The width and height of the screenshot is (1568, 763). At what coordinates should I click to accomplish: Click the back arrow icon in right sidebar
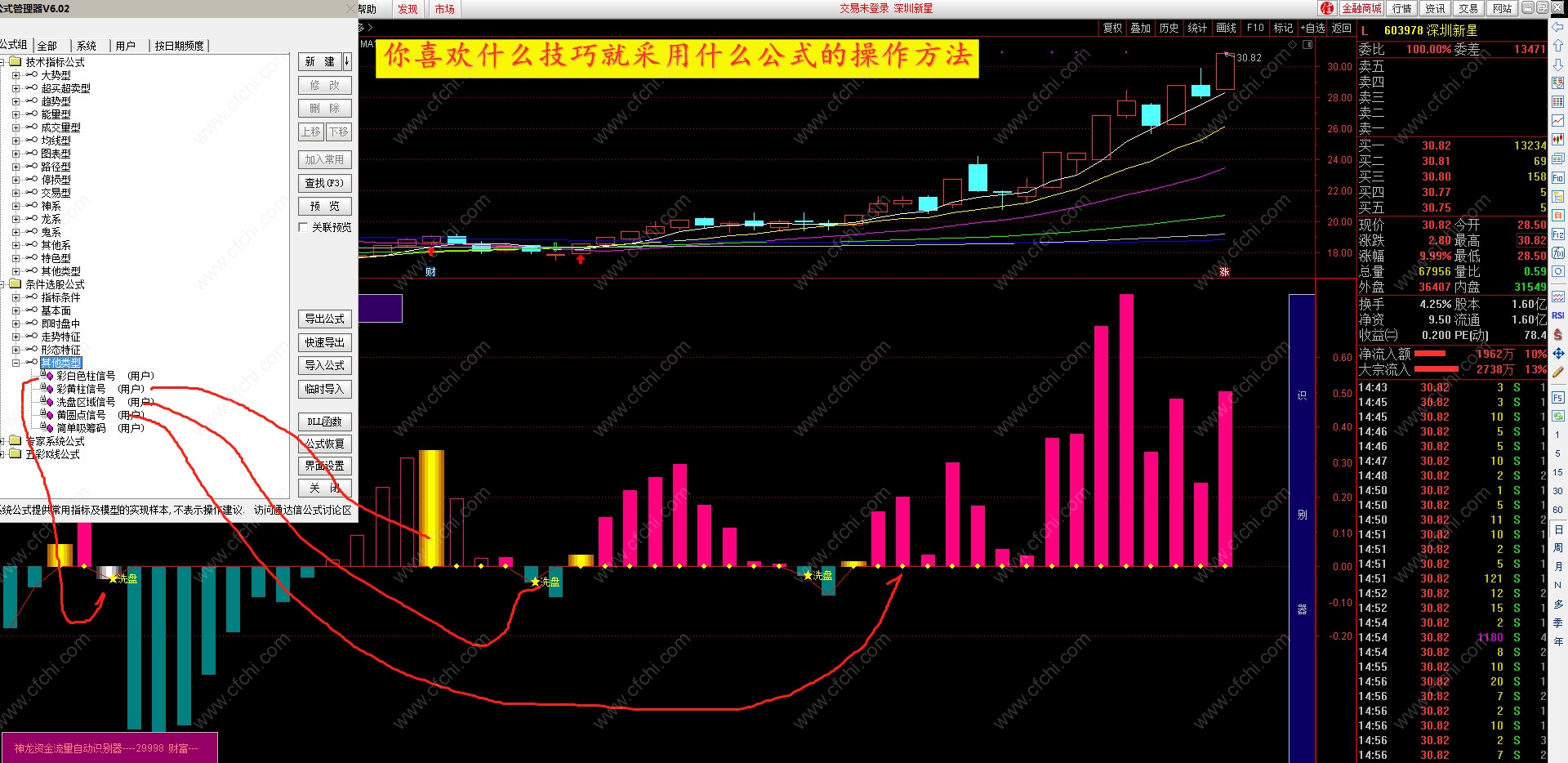(x=1557, y=28)
